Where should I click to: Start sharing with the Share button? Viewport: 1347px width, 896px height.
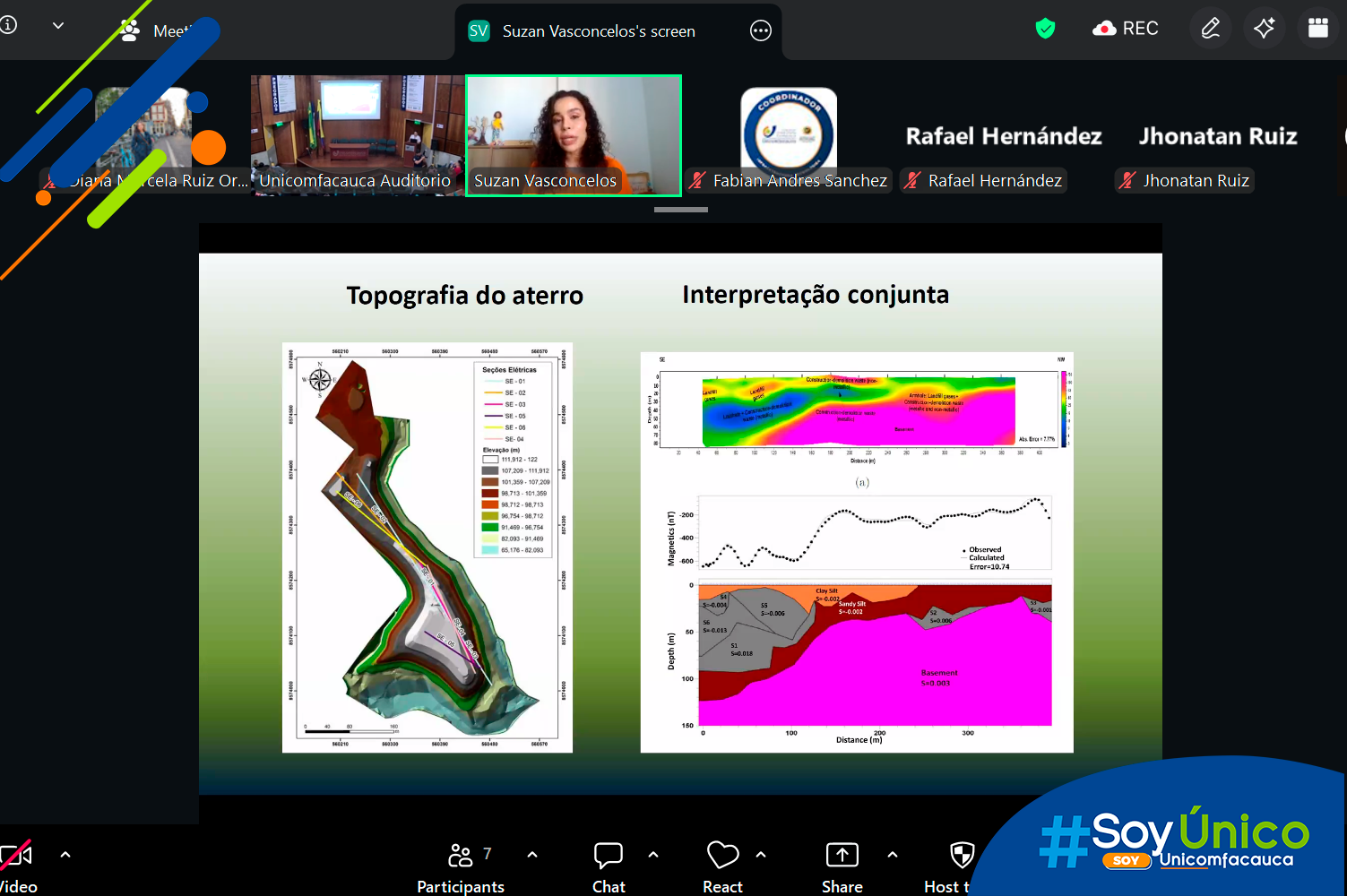[842, 867]
